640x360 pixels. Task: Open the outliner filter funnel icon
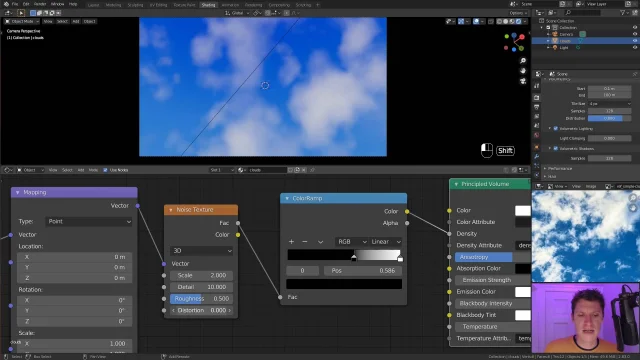pyautogui.click(x=623, y=13)
